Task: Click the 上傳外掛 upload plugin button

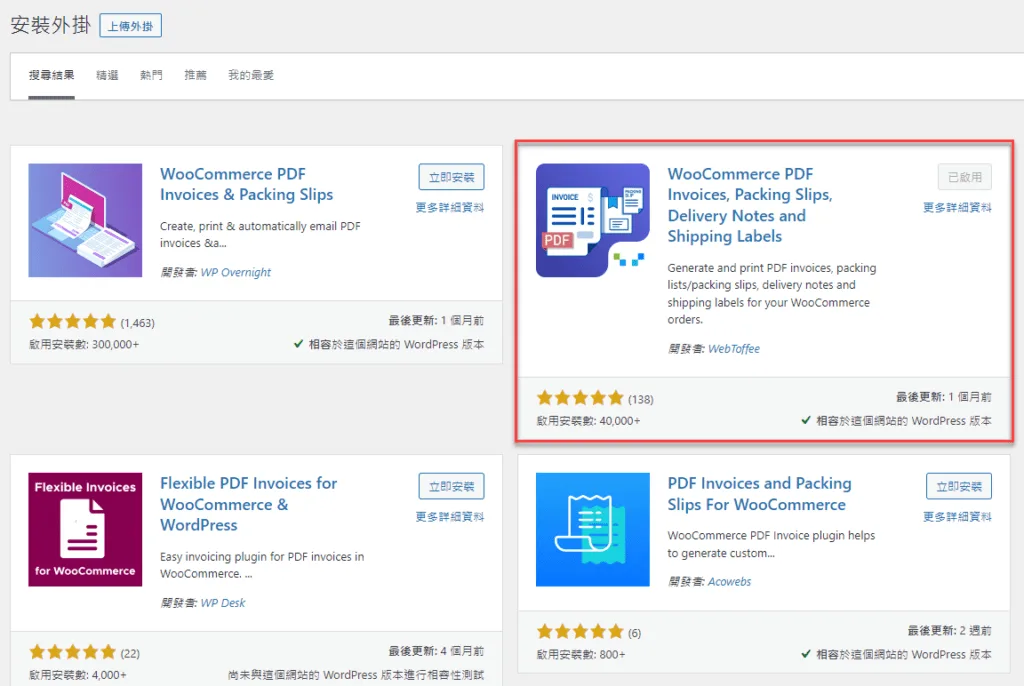Action: (131, 26)
